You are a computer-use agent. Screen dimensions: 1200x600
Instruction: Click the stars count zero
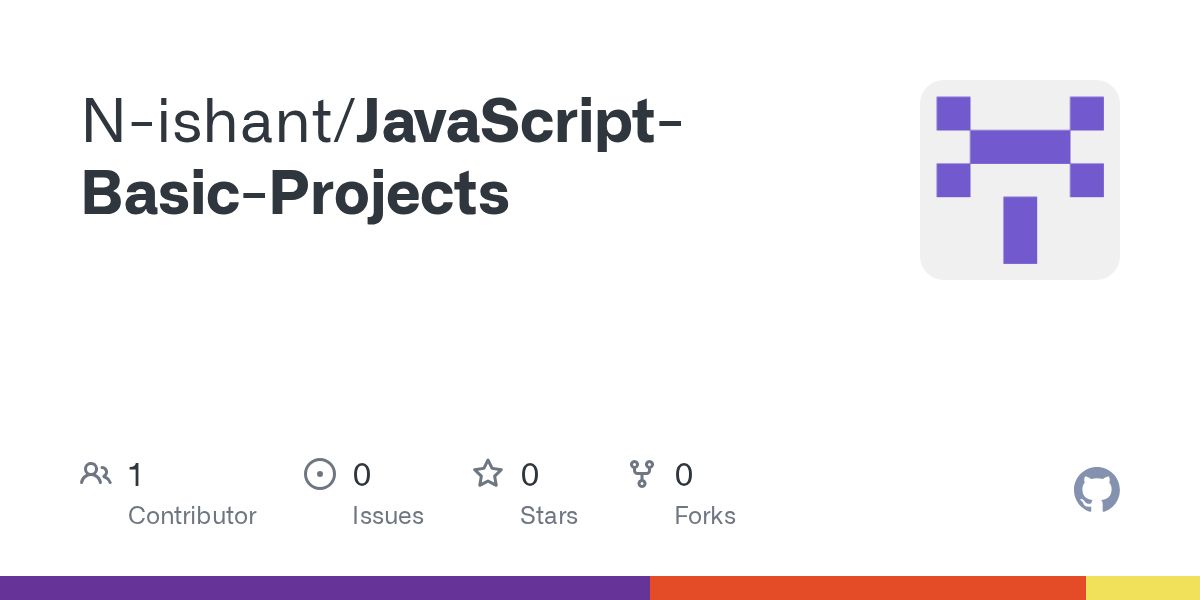[530, 474]
